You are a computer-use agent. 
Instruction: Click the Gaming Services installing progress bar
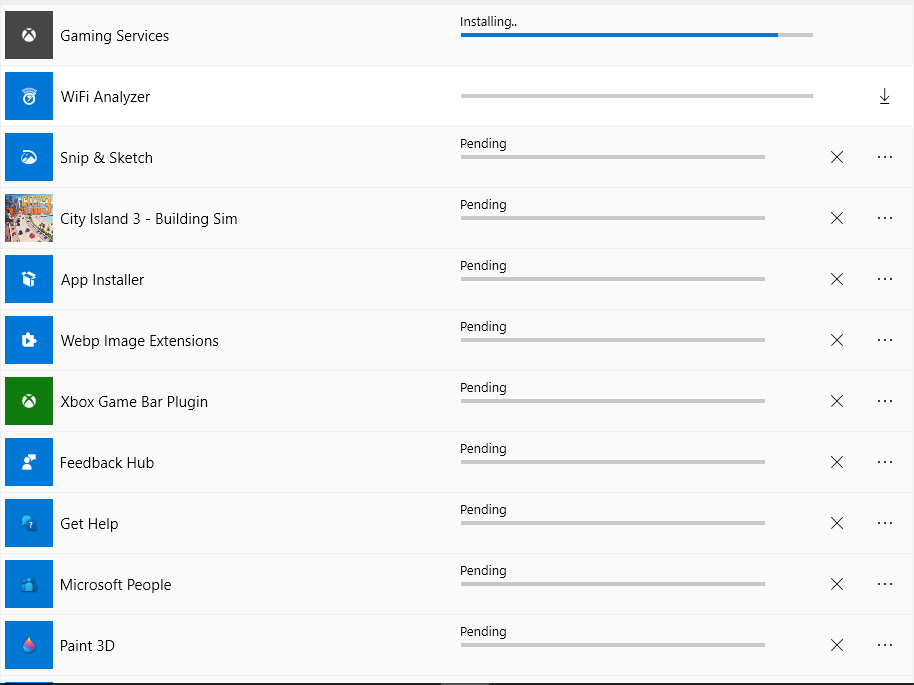click(637, 35)
